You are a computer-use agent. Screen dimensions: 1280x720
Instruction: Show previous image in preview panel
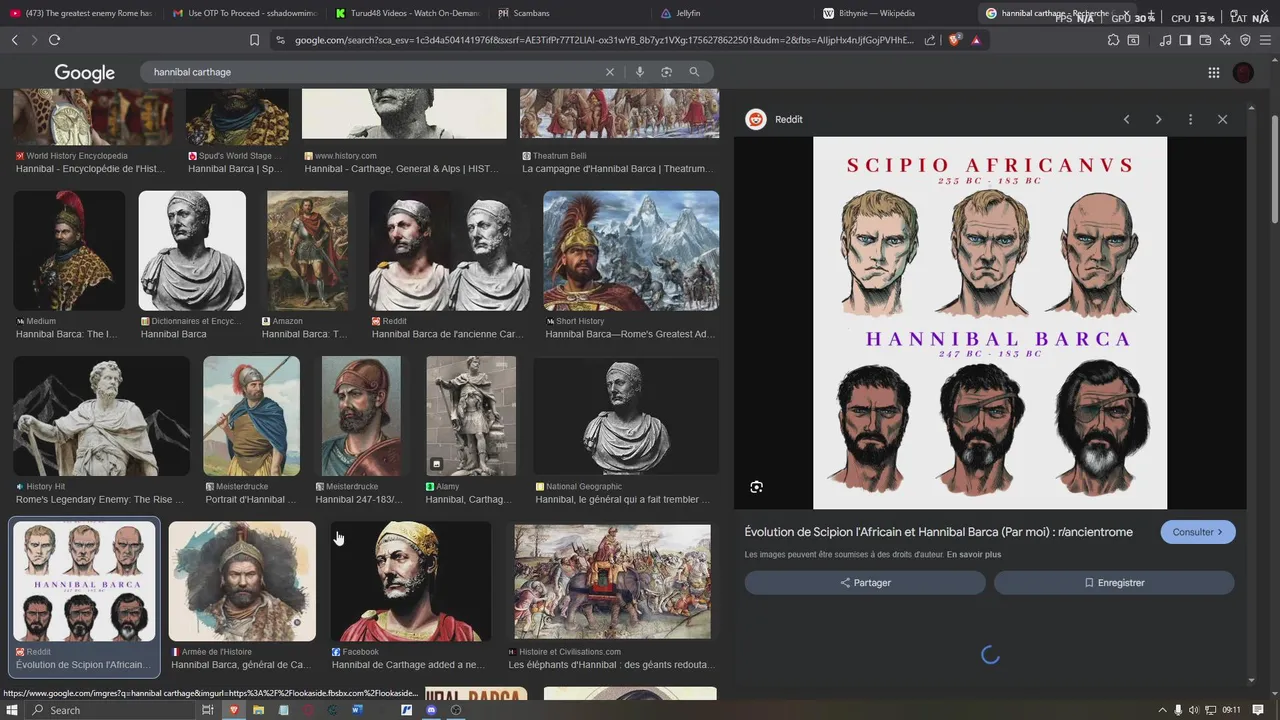1126,119
